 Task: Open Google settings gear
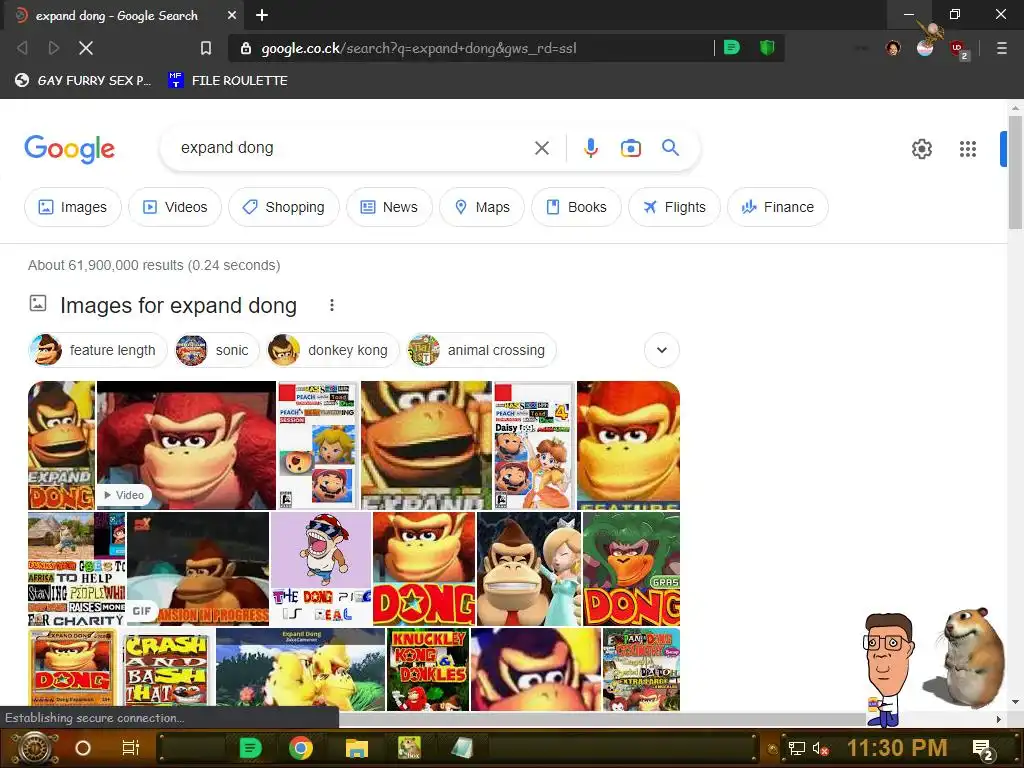921,149
